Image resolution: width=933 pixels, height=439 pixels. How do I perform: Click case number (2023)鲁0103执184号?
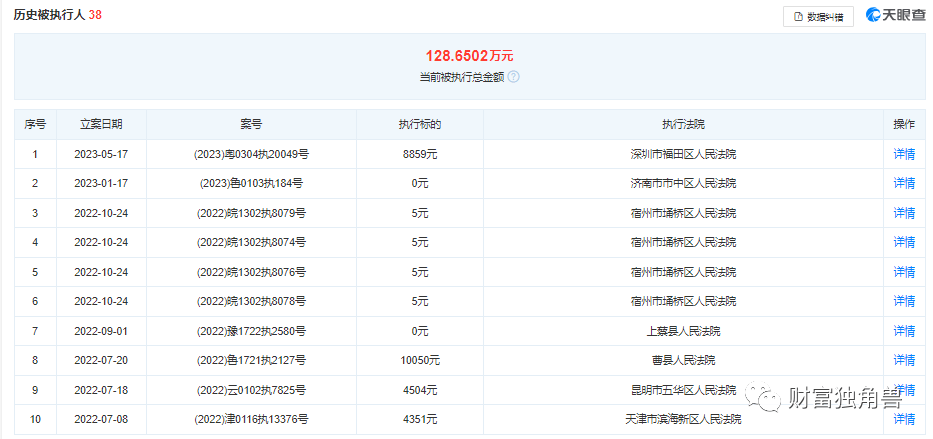[251, 184]
